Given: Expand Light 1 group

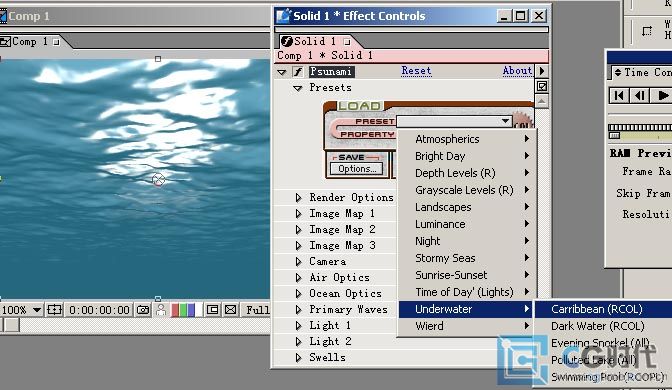Looking at the screenshot, I should [298, 325].
